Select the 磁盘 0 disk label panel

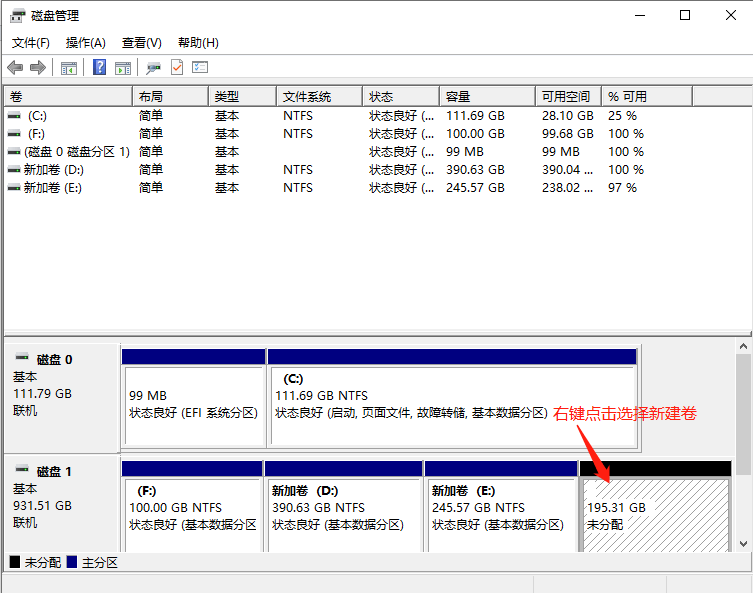(61, 398)
